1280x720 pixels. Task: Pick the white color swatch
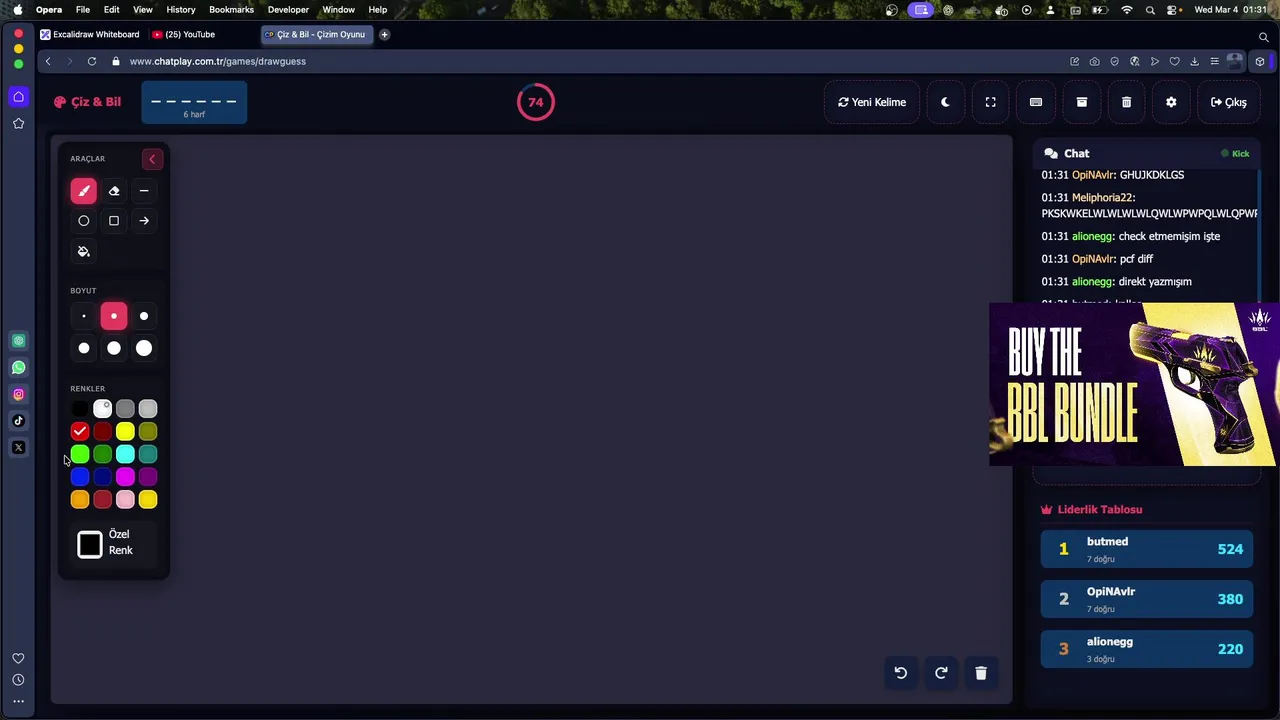[102, 409]
